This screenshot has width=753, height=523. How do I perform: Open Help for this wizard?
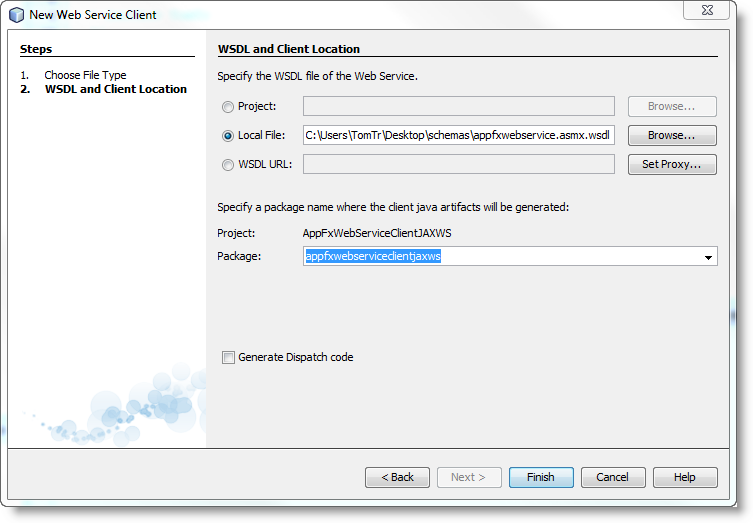685,478
